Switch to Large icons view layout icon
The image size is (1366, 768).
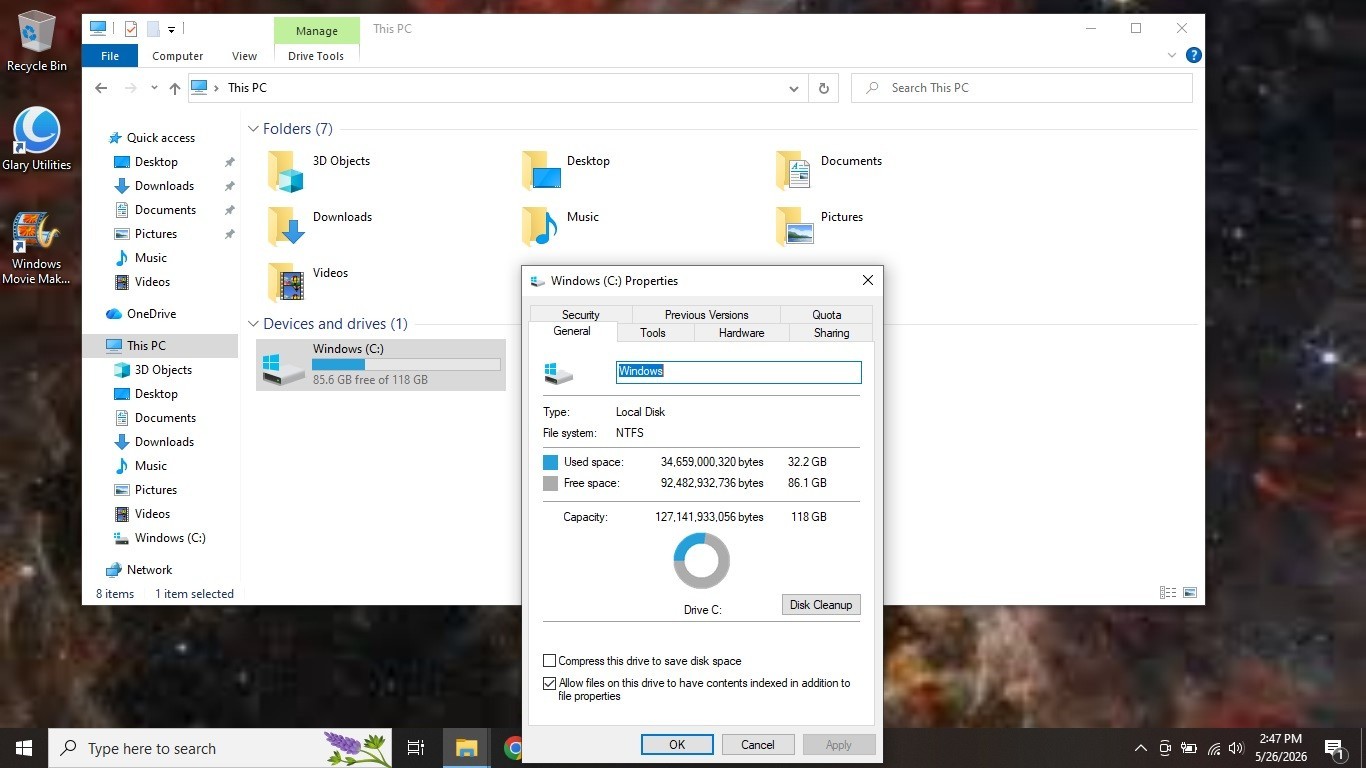[1190, 593]
